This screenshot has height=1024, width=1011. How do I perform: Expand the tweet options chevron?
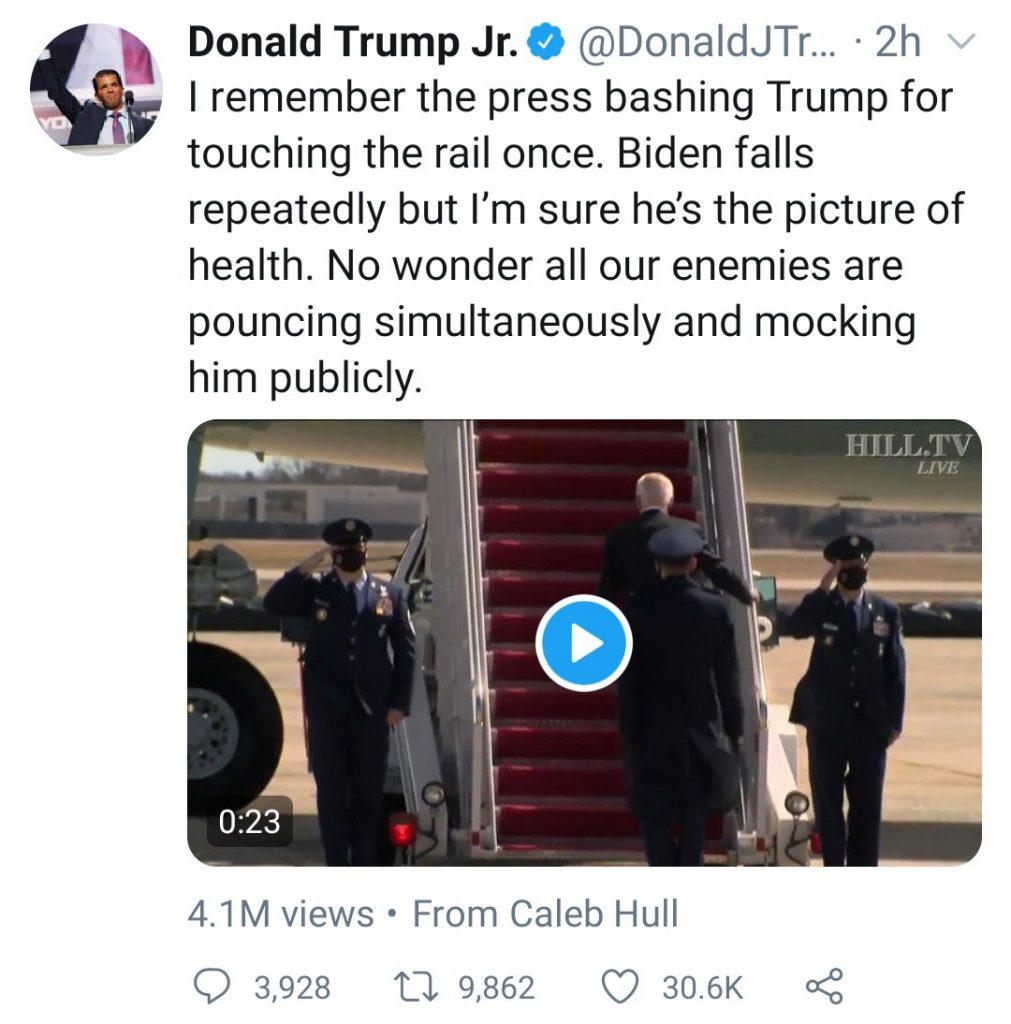click(960, 43)
